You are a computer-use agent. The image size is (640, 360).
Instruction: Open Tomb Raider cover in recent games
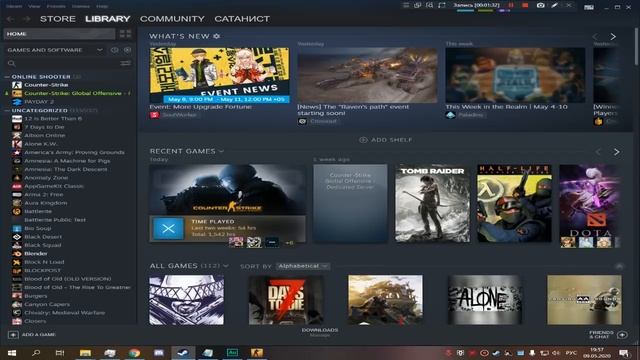coord(432,203)
